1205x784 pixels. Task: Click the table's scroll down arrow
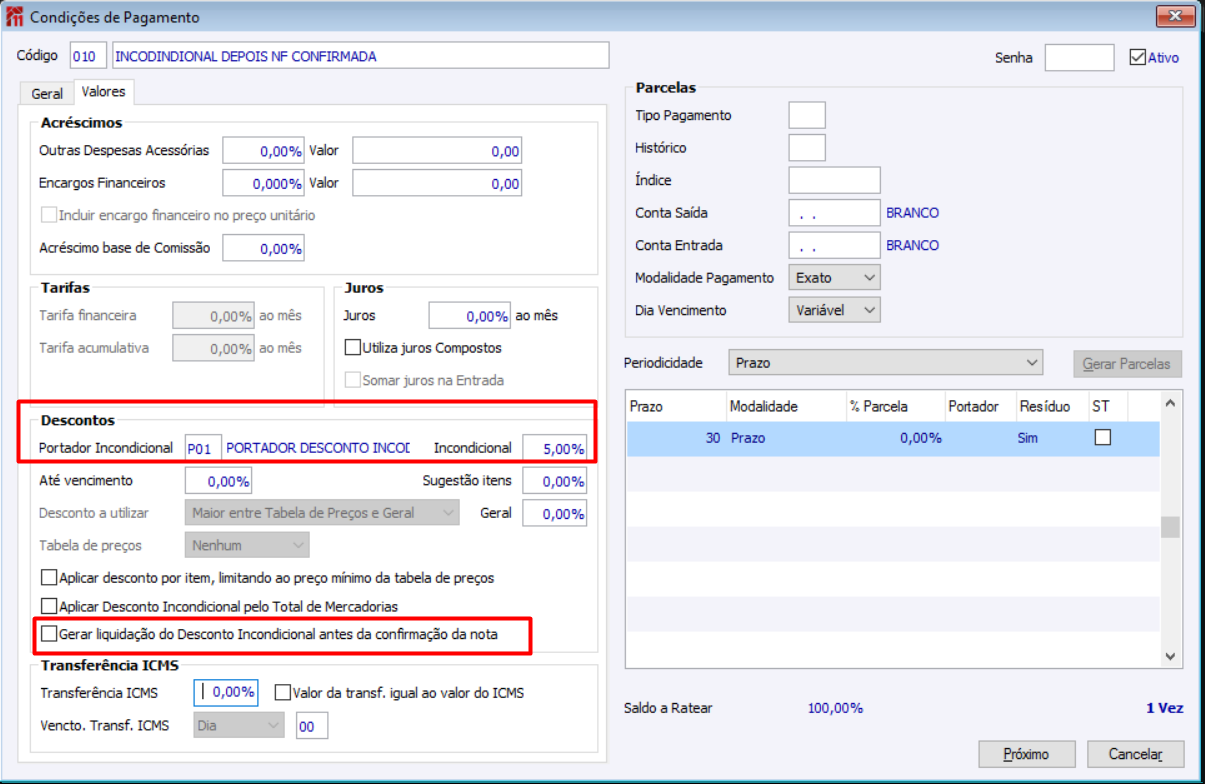[1171, 656]
